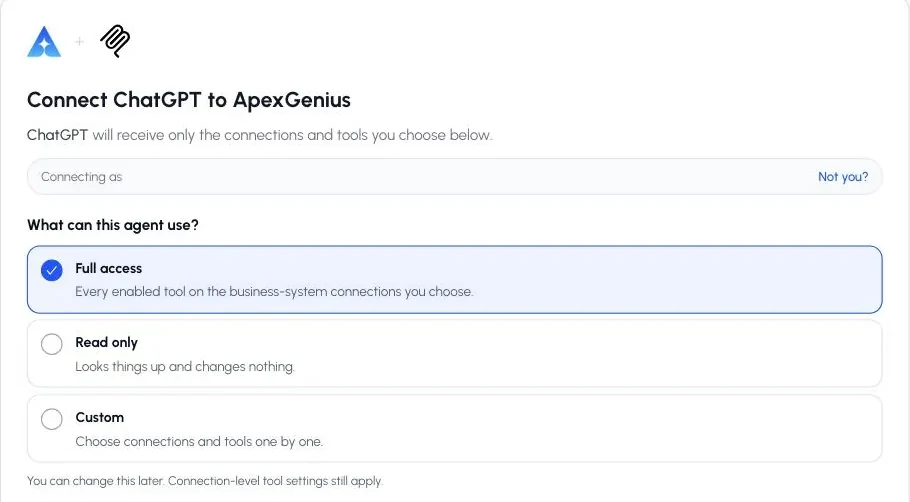This screenshot has width=910, height=502.
Task: Click the "Connecting as" account field
Action: coord(454,176)
